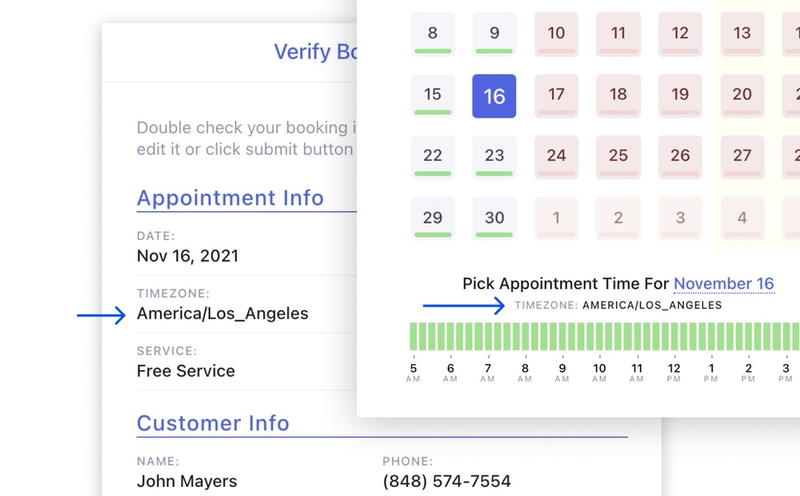Pick the 9 AM slot on timeline
This screenshot has width=800, height=496.
(563, 336)
